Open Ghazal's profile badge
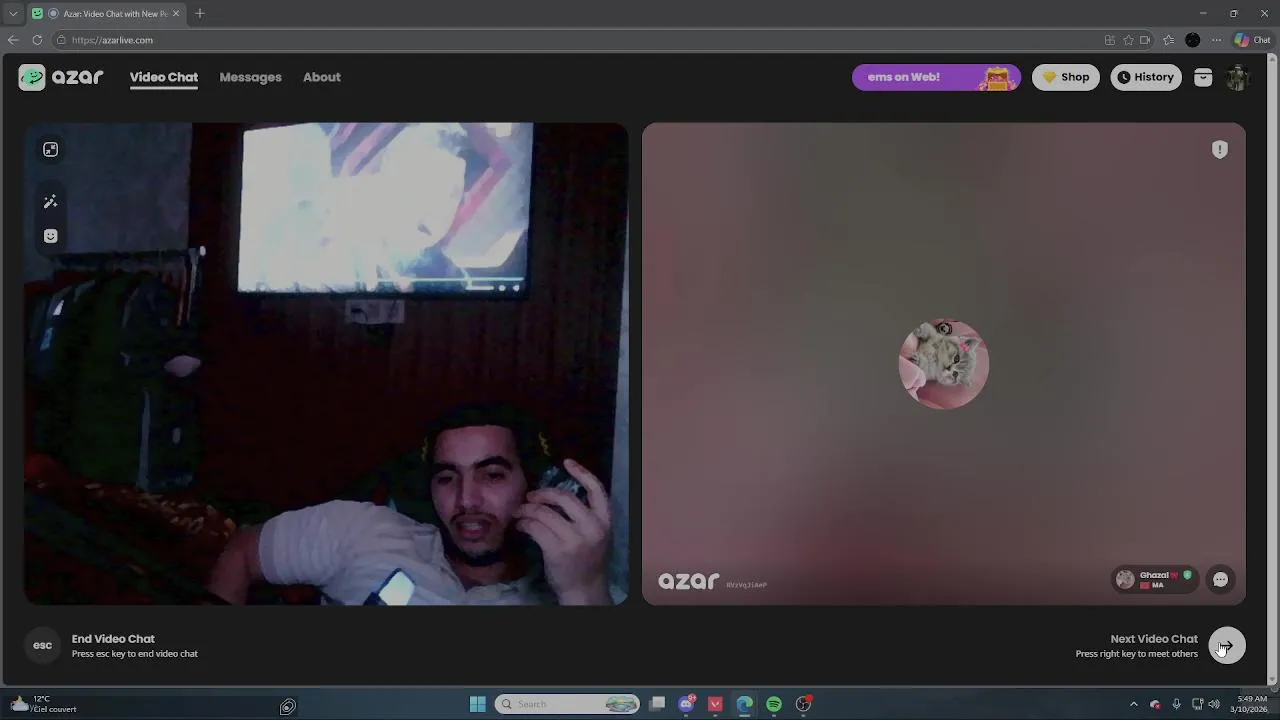This screenshot has width=1280, height=720. 1156,579
